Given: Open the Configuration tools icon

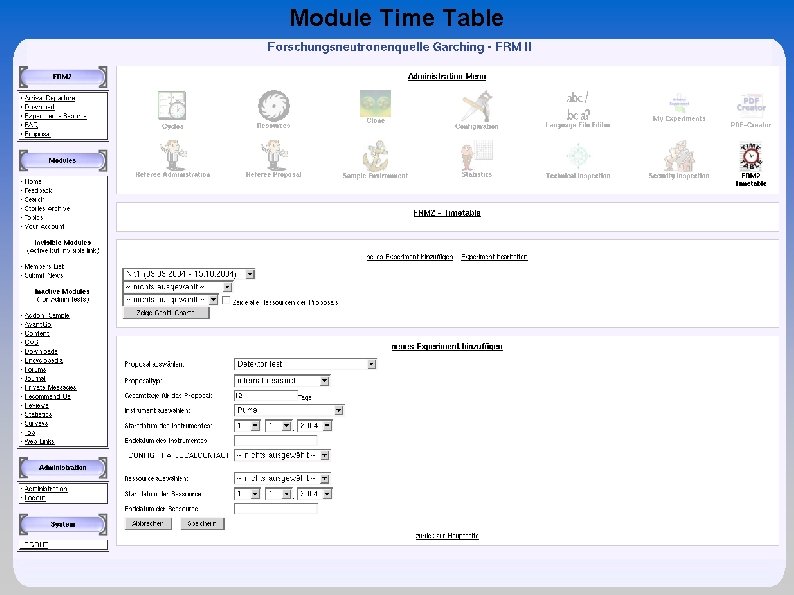Looking at the screenshot, I should tap(477, 106).
